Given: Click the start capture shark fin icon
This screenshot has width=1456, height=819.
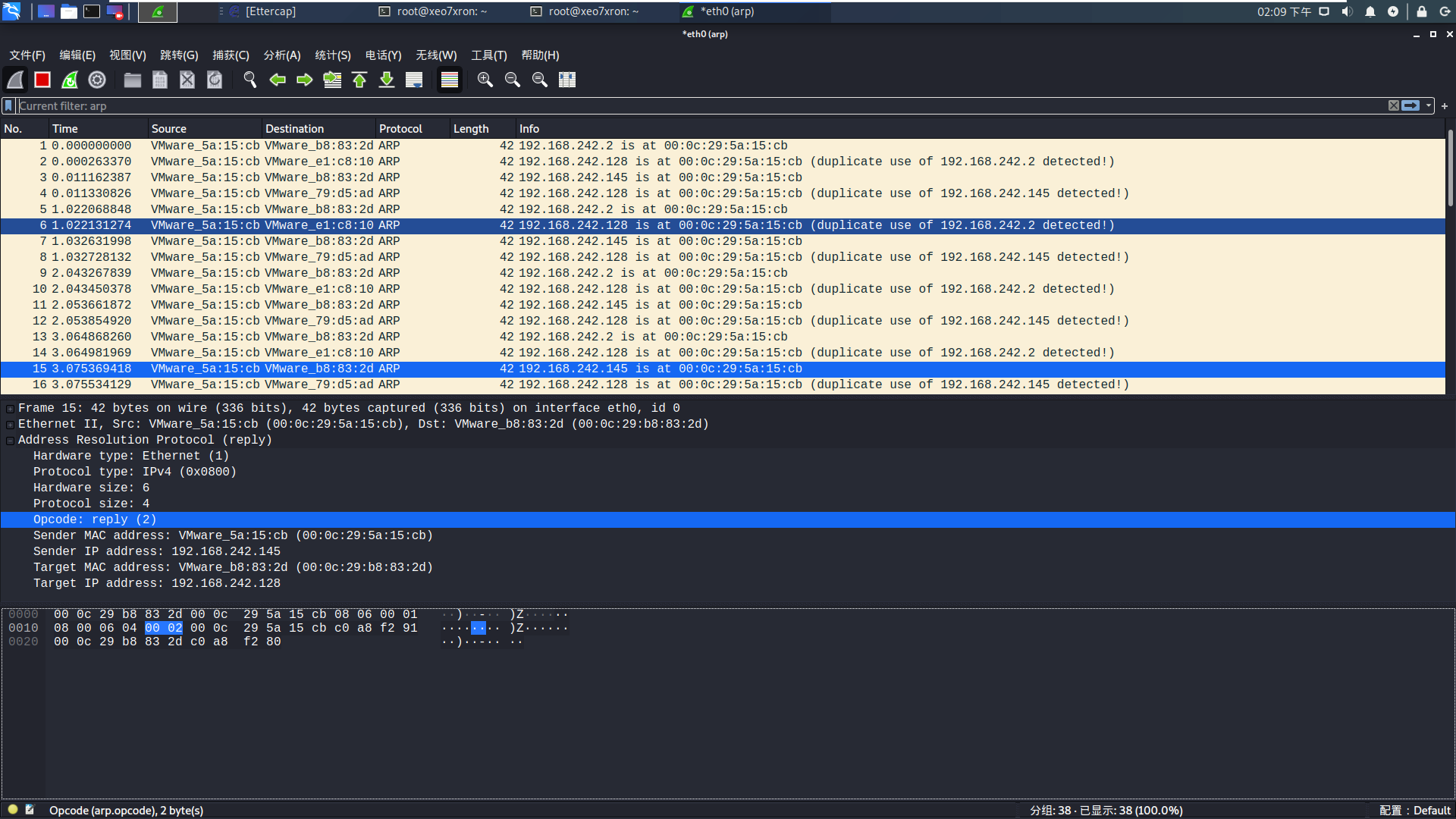Looking at the screenshot, I should tap(15, 80).
